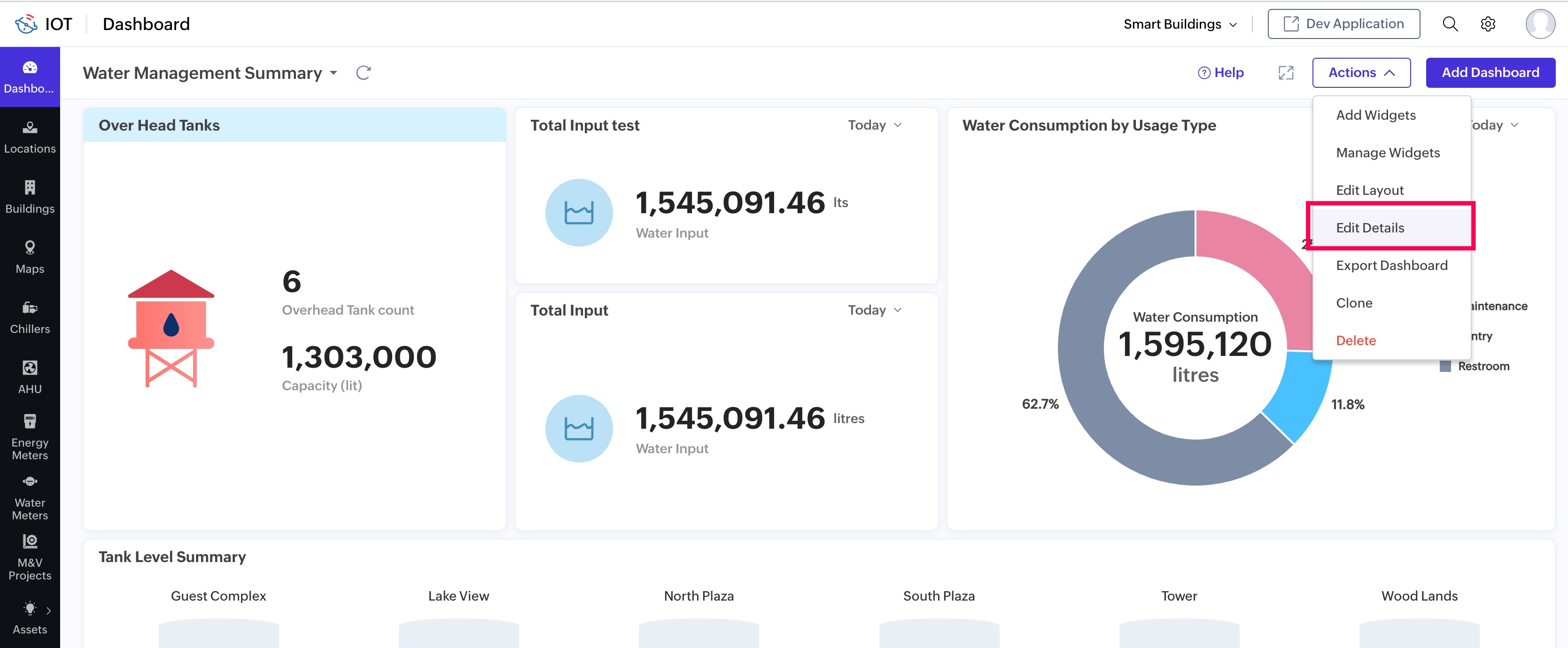Choose Edit Details from the Actions menu

point(1370,228)
